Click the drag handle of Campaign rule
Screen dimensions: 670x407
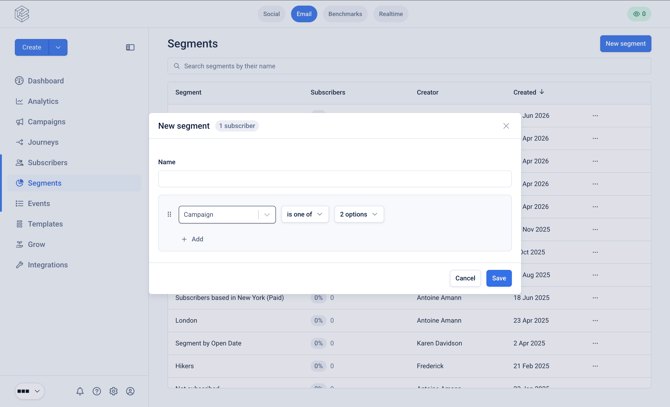169,214
